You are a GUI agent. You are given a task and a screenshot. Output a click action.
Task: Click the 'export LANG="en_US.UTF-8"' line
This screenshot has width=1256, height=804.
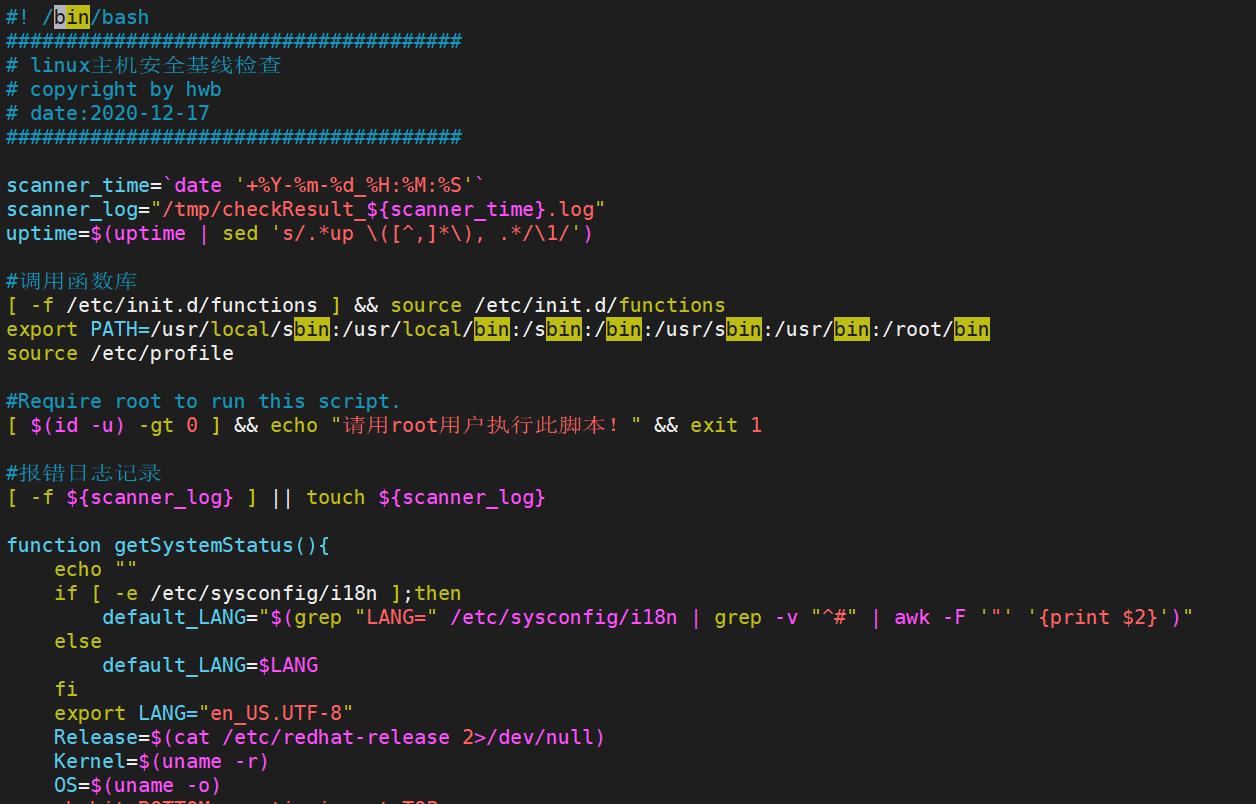coord(204,713)
